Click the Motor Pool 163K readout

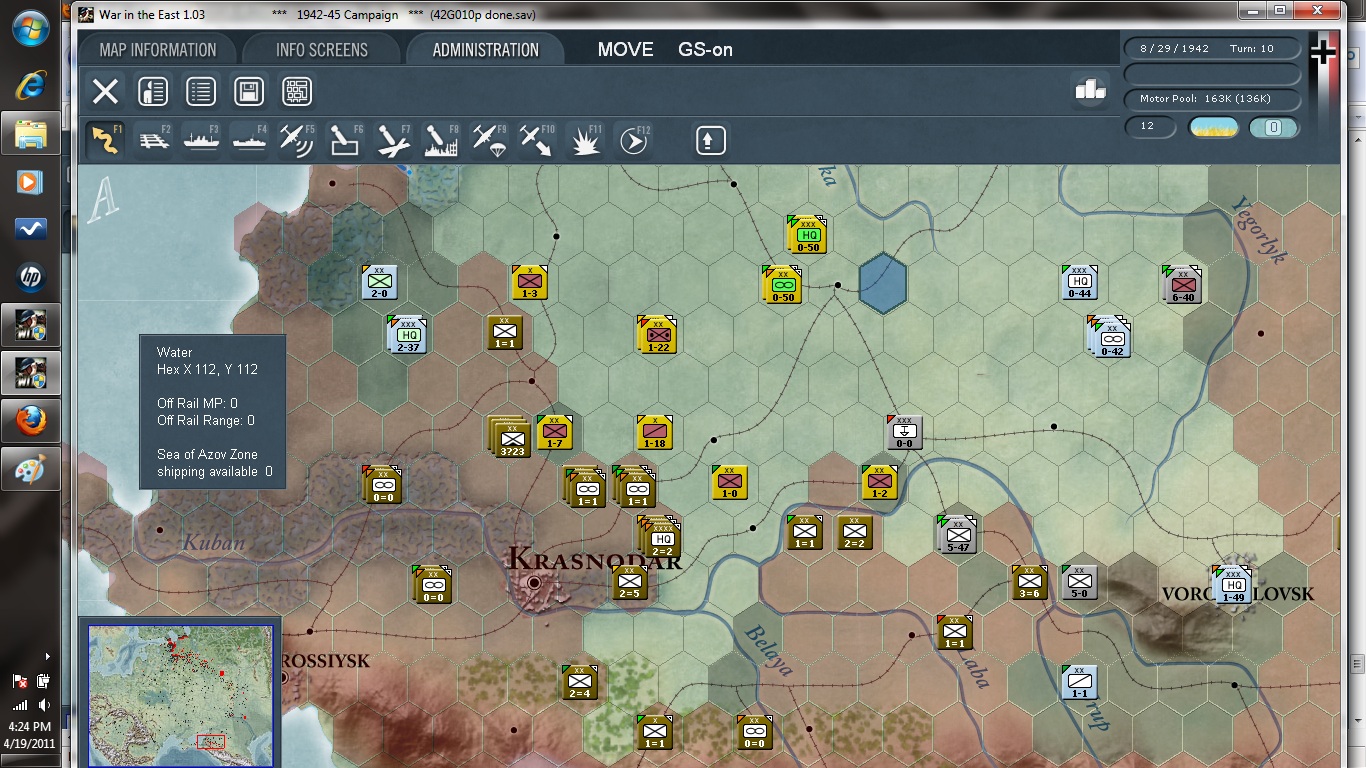click(1214, 99)
